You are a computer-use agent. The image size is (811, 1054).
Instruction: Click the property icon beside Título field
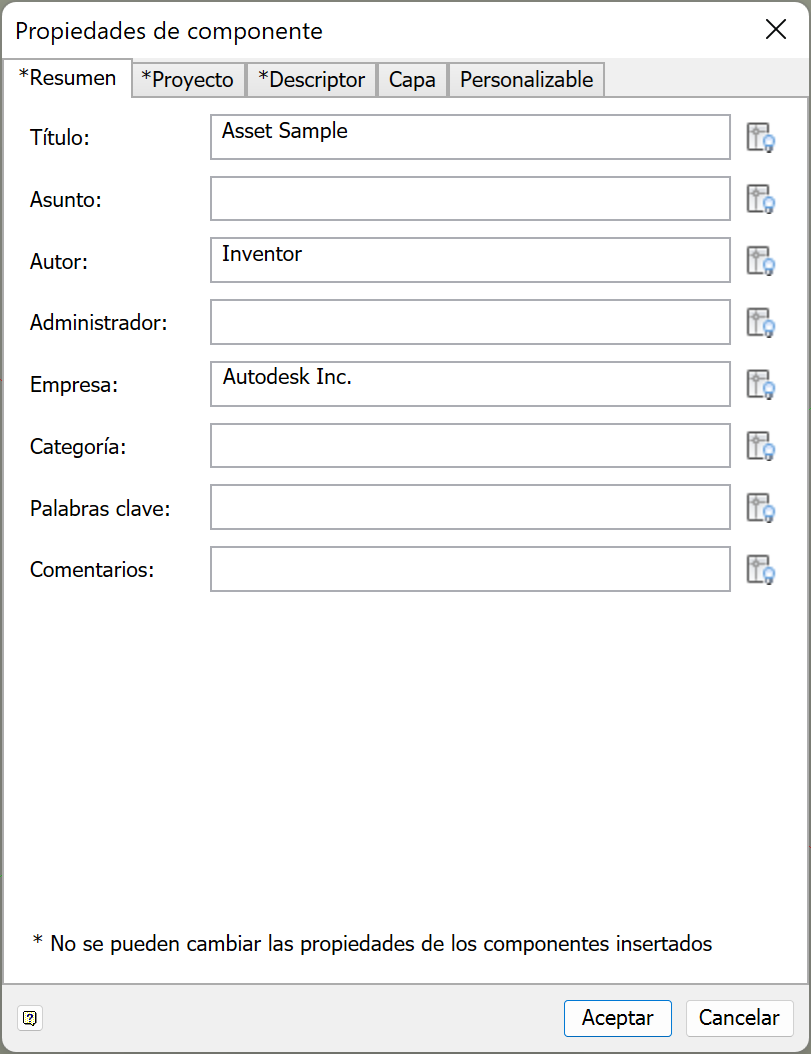click(761, 138)
